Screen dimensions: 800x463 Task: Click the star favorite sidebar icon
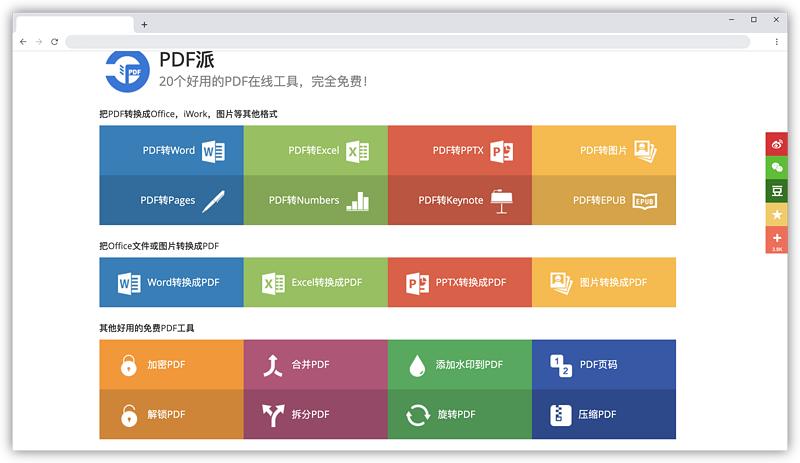[x=777, y=214]
